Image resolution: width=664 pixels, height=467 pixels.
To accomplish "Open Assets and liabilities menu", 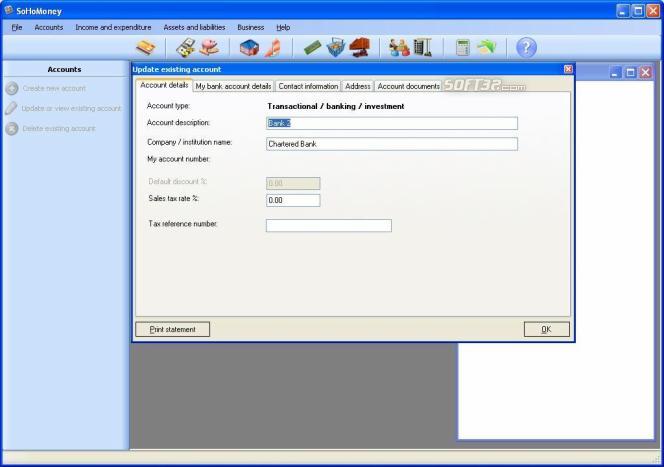I will pyautogui.click(x=194, y=28).
